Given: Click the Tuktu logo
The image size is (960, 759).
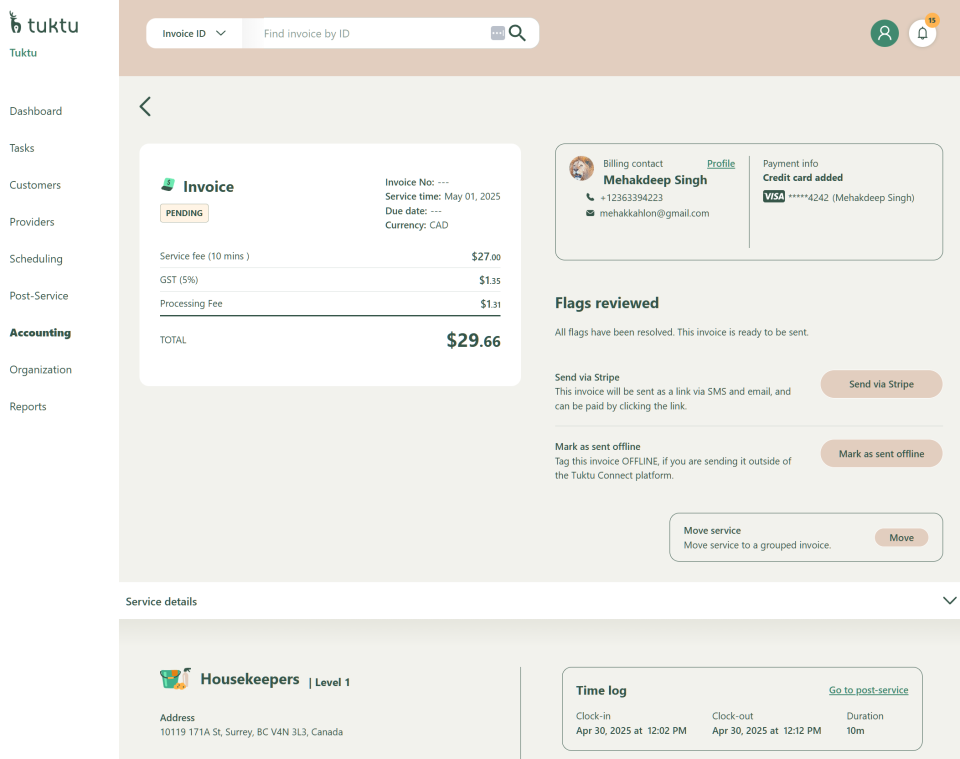Looking at the screenshot, I should pos(44,25).
